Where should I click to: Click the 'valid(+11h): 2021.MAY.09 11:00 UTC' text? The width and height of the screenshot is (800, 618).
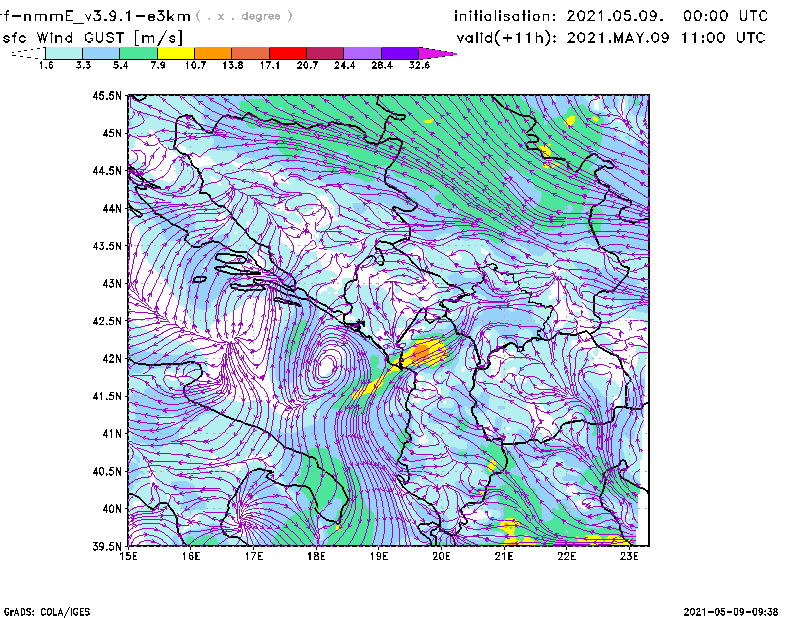coord(611,38)
